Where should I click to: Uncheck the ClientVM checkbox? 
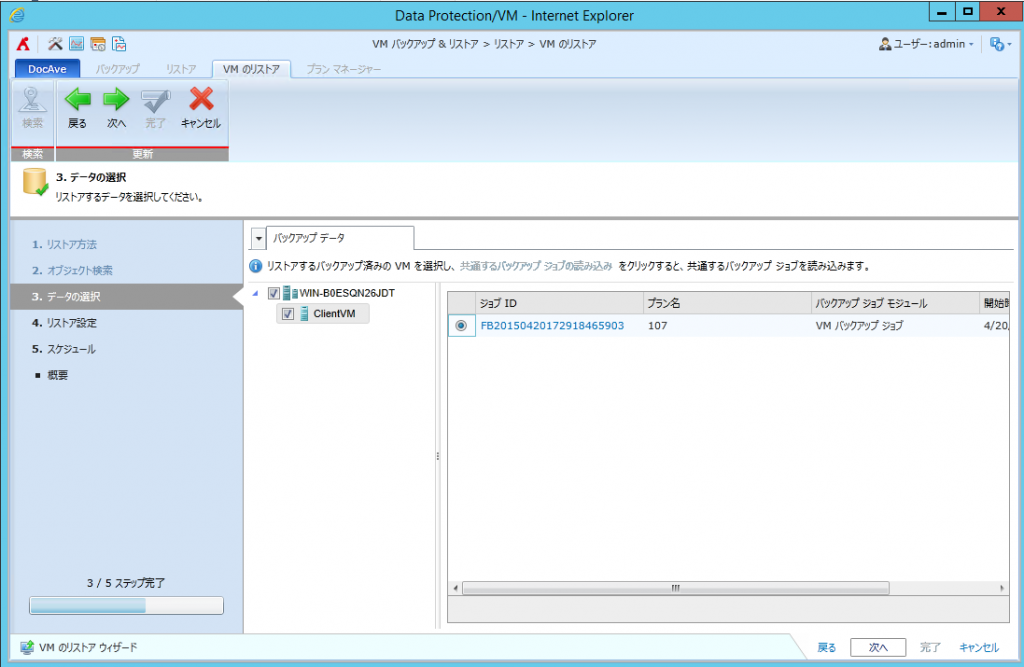coord(287,314)
